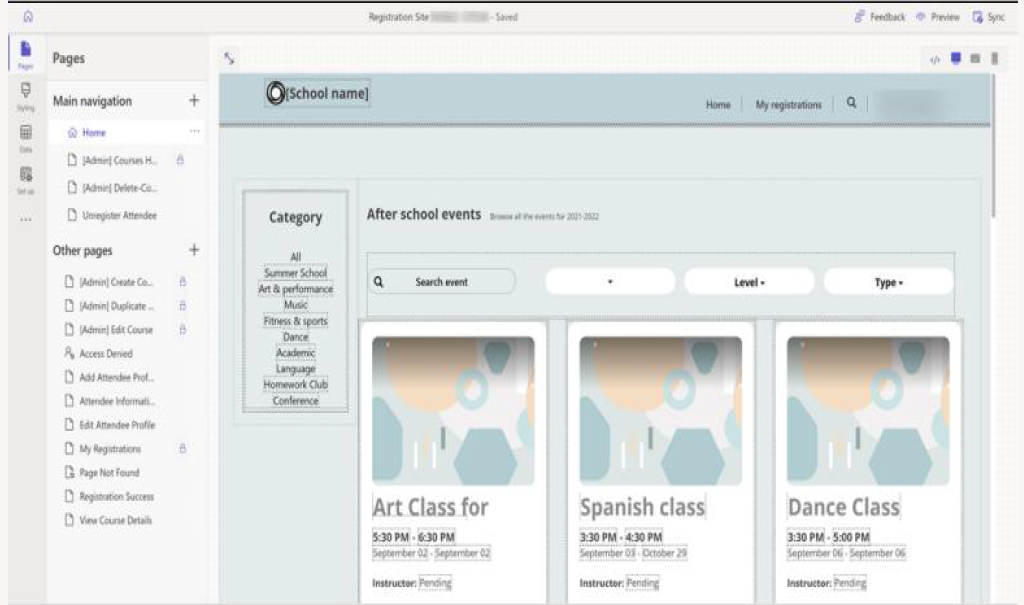Click lock icon beside [Admin] Courses H...
This screenshot has width=1024, height=605.
[x=180, y=160]
